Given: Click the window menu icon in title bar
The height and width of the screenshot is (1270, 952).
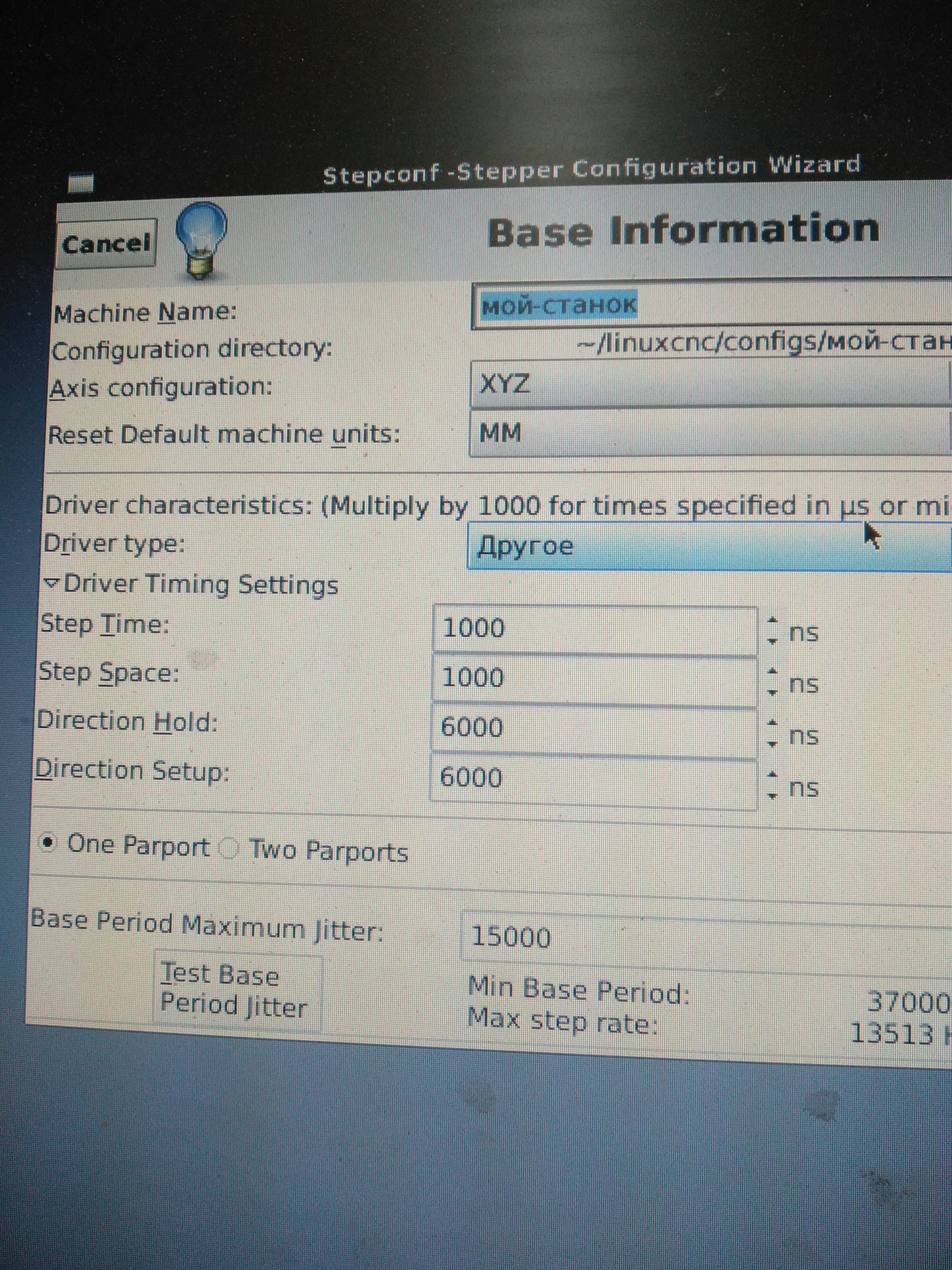Looking at the screenshot, I should [x=81, y=183].
